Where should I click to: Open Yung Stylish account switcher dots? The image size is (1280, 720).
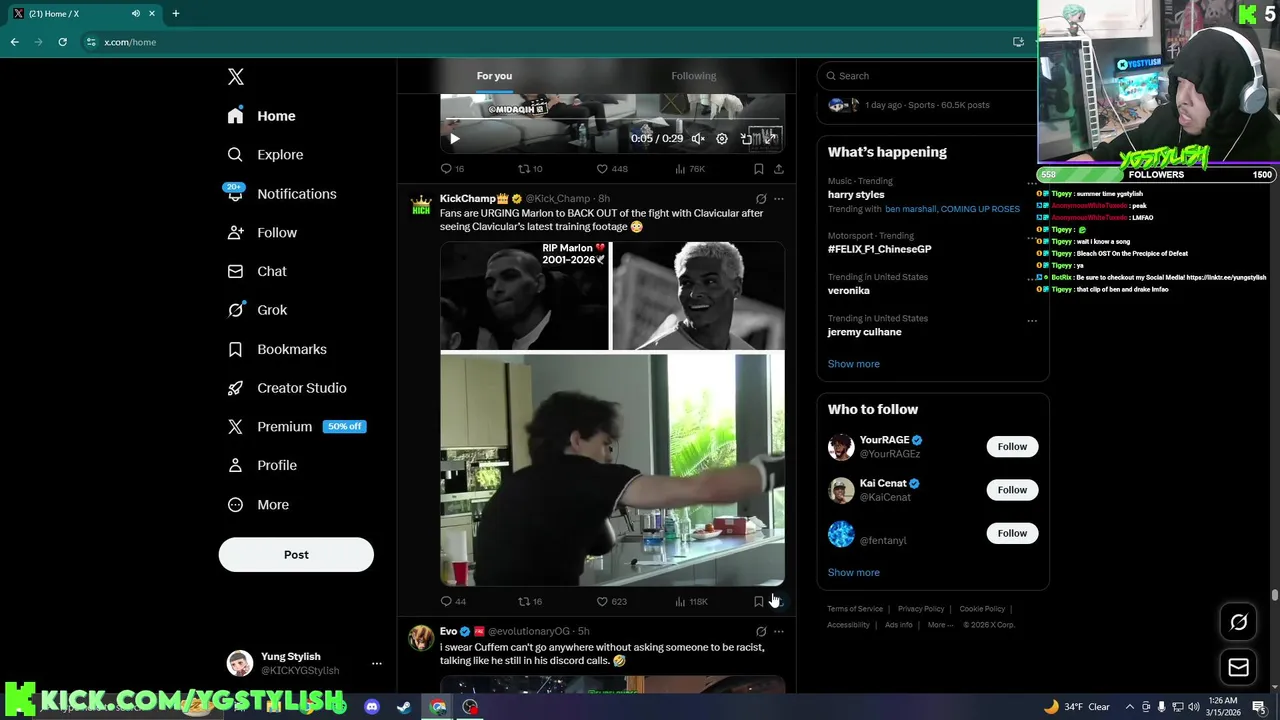pyautogui.click(x=377, y=664)
